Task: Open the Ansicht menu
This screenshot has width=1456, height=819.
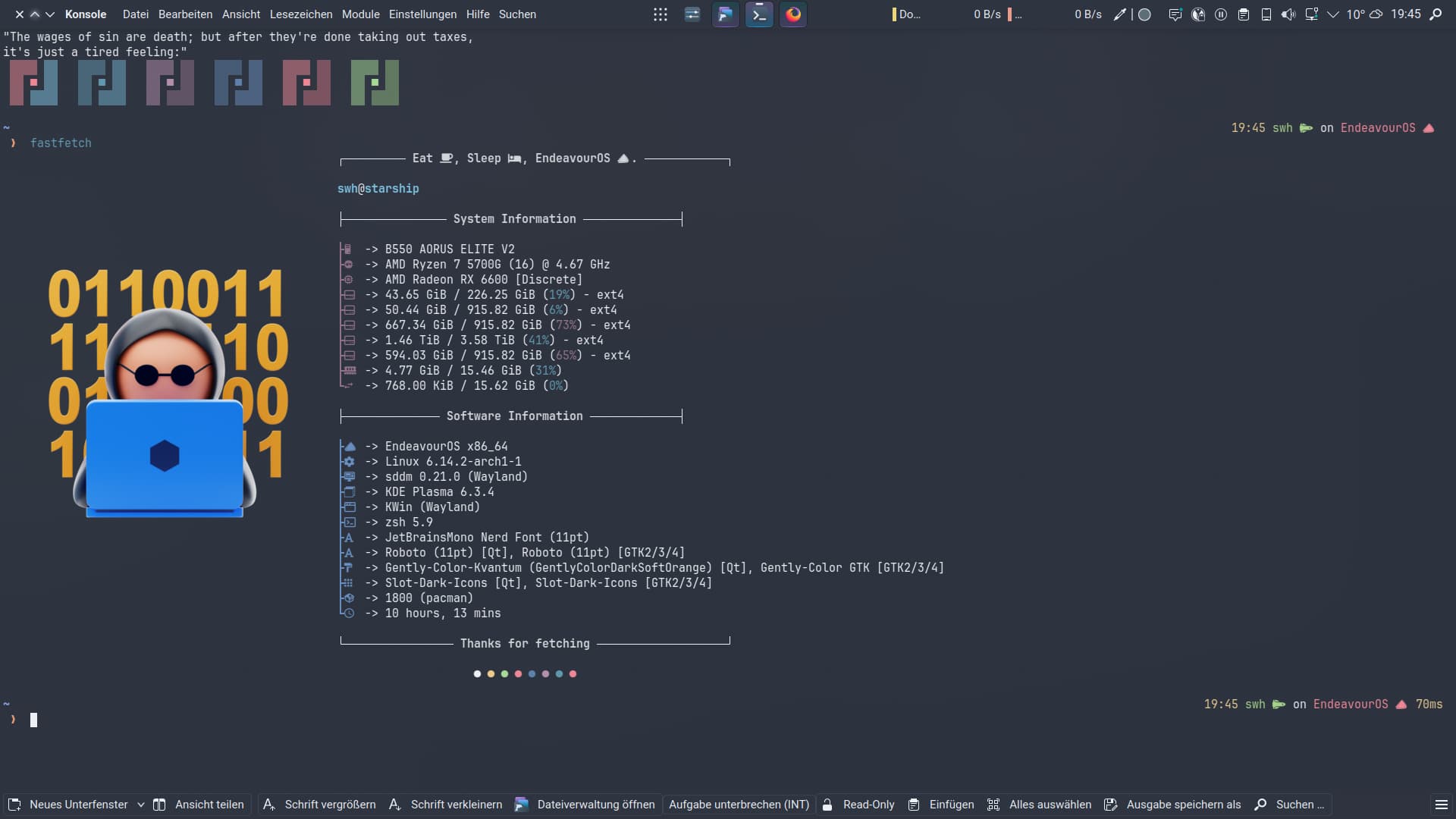Action: (241, 14)
